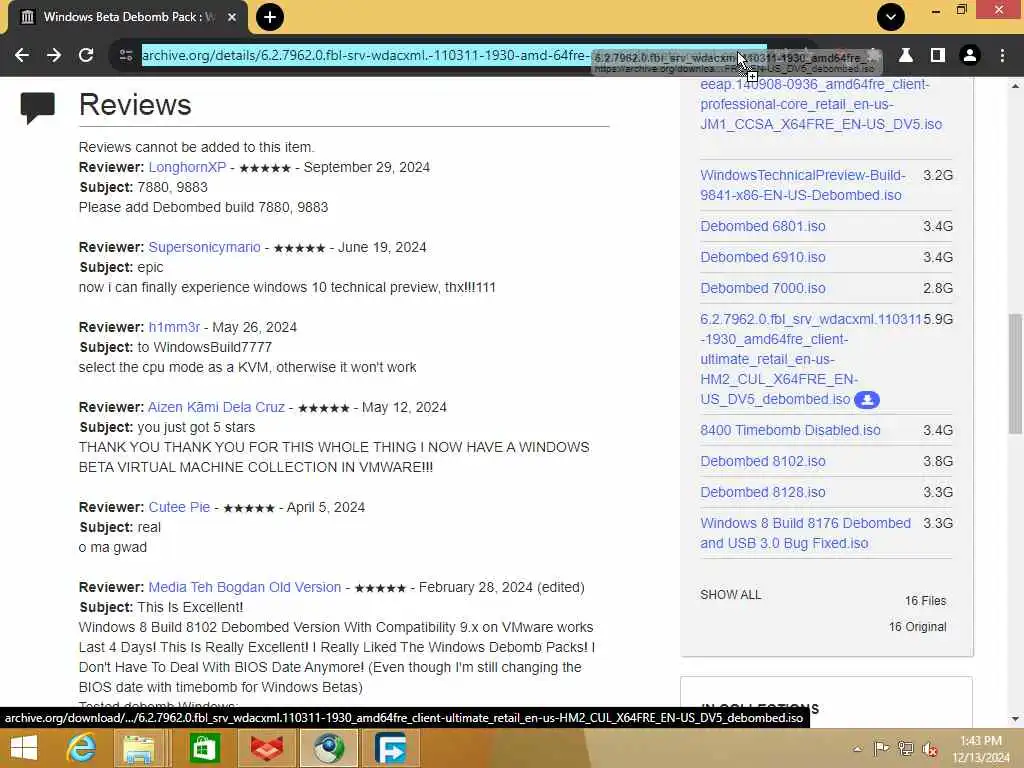Download the 8400 Timebomb Disabled.iso file
Viewport: 1024px width, 768px height.
(x=790, y=430)
